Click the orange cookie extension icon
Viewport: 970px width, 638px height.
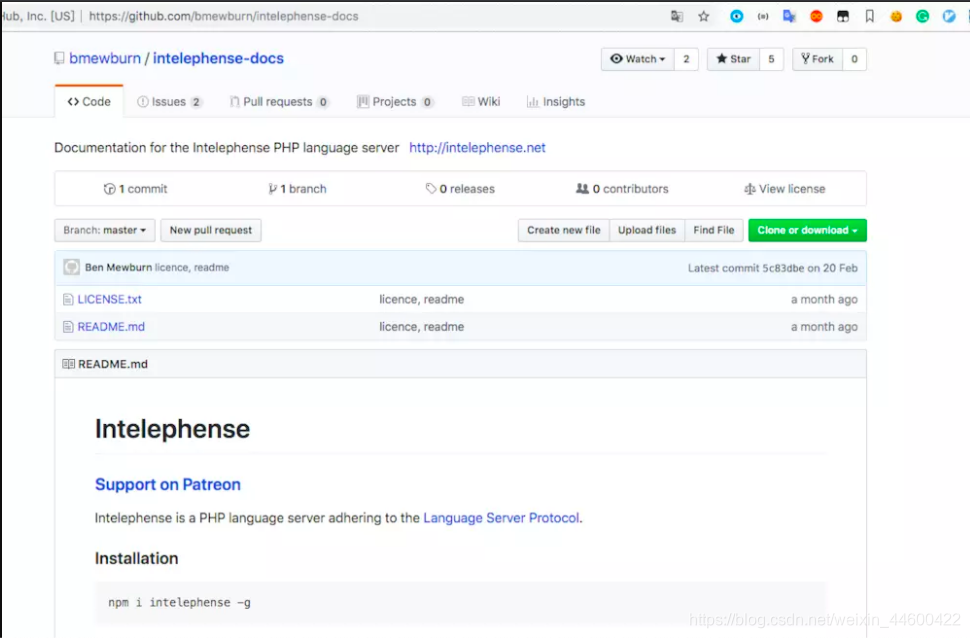896,16
